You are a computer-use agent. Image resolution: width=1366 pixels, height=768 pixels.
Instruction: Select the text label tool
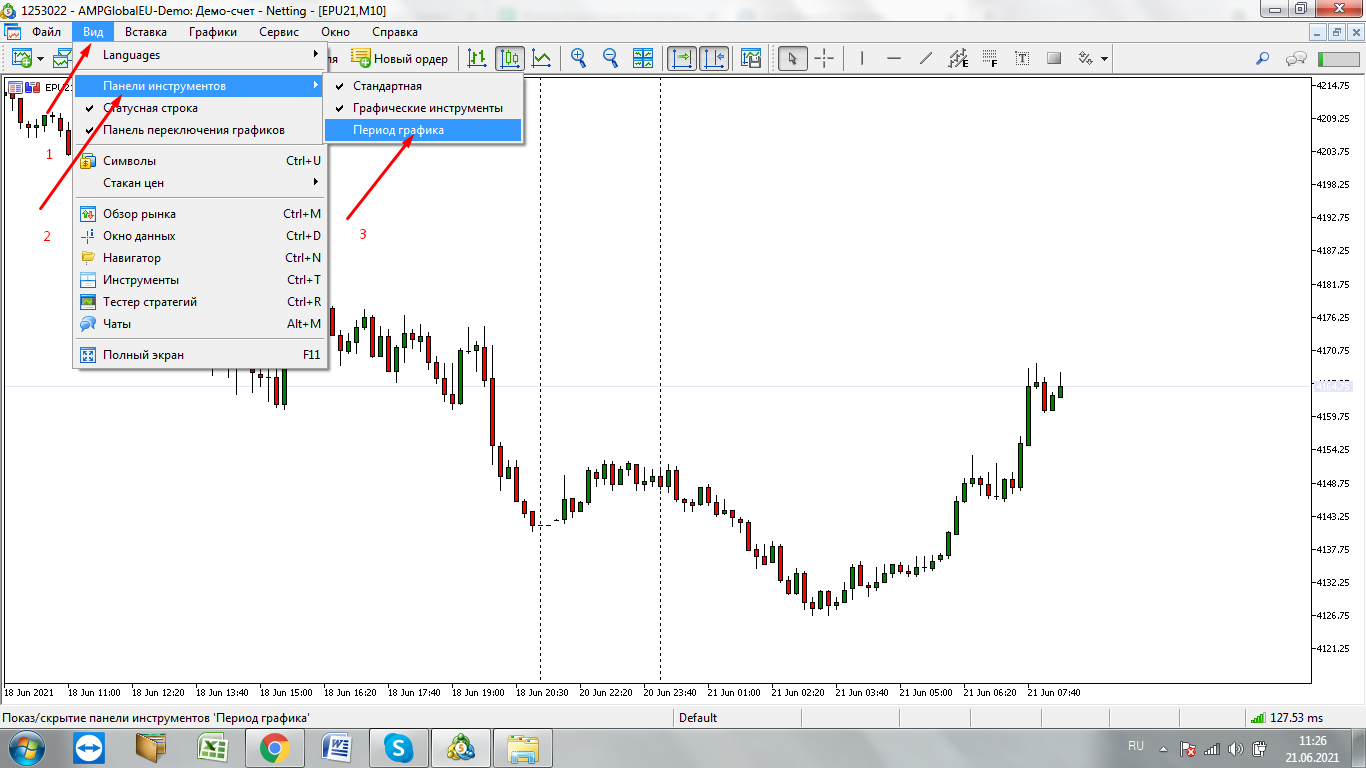[x=1022, y=58]
